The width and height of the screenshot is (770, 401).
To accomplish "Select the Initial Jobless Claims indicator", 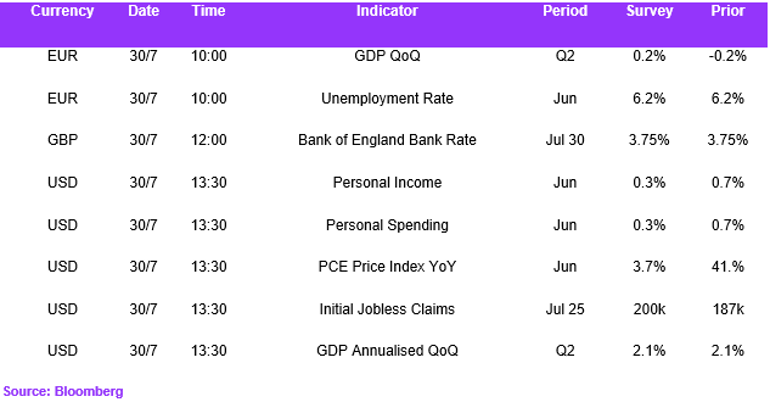I will coord(387,309).
